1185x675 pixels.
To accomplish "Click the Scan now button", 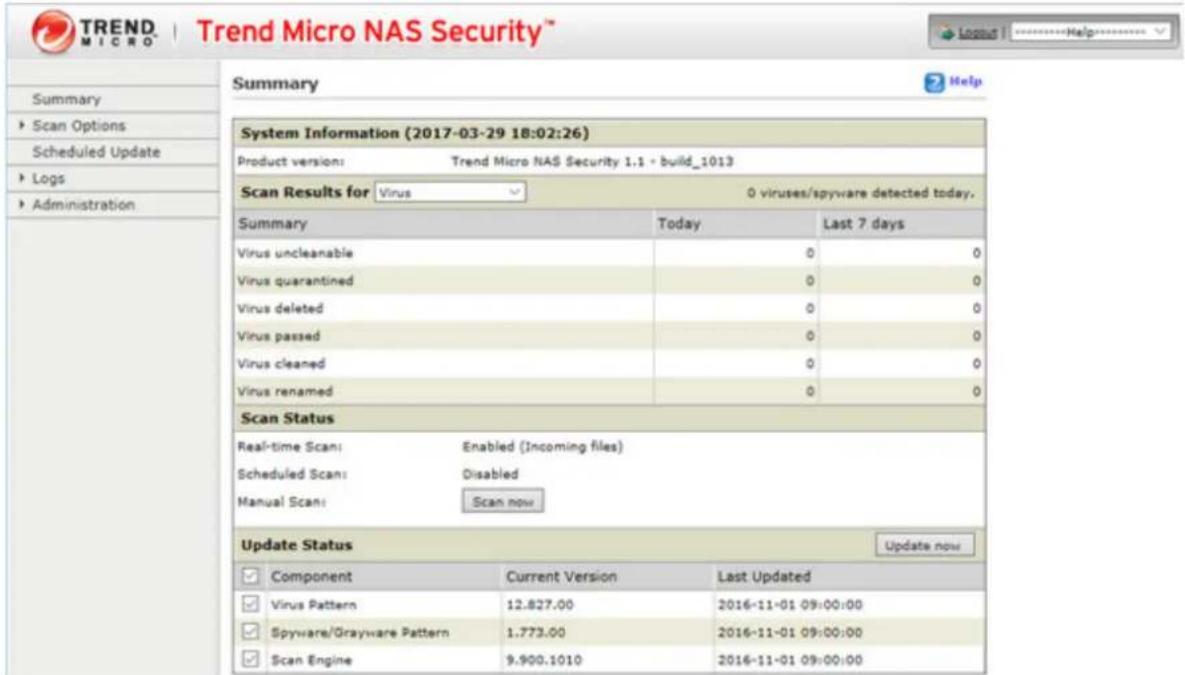I will [503, 501].
